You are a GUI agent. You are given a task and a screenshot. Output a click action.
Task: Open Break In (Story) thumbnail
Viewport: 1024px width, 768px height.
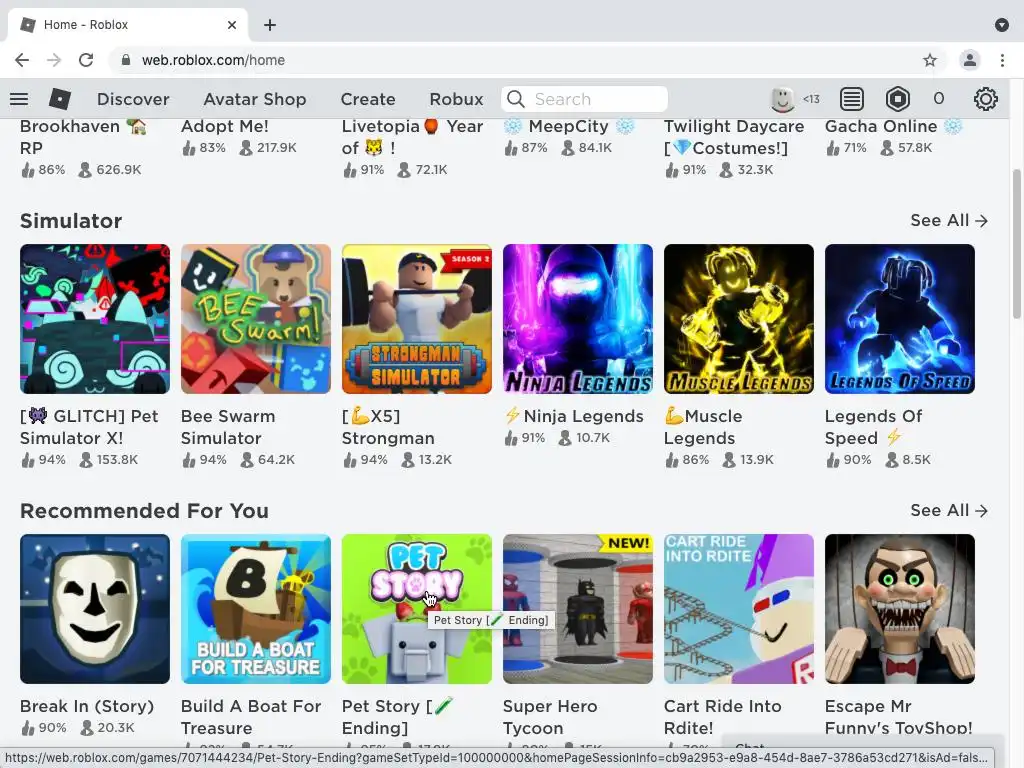coord(95,609)
